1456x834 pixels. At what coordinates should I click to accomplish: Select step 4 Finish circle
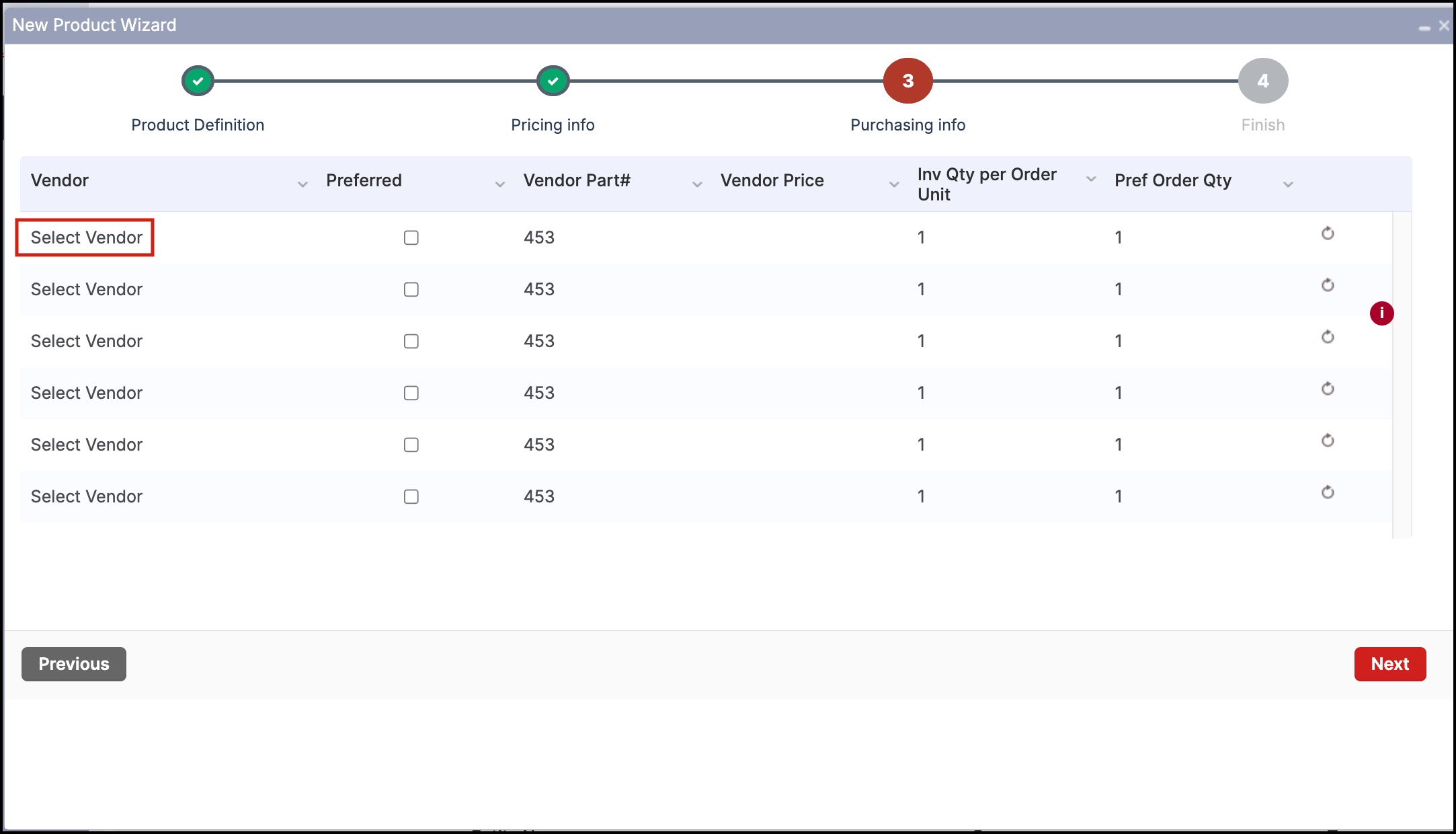point(1263,81)
